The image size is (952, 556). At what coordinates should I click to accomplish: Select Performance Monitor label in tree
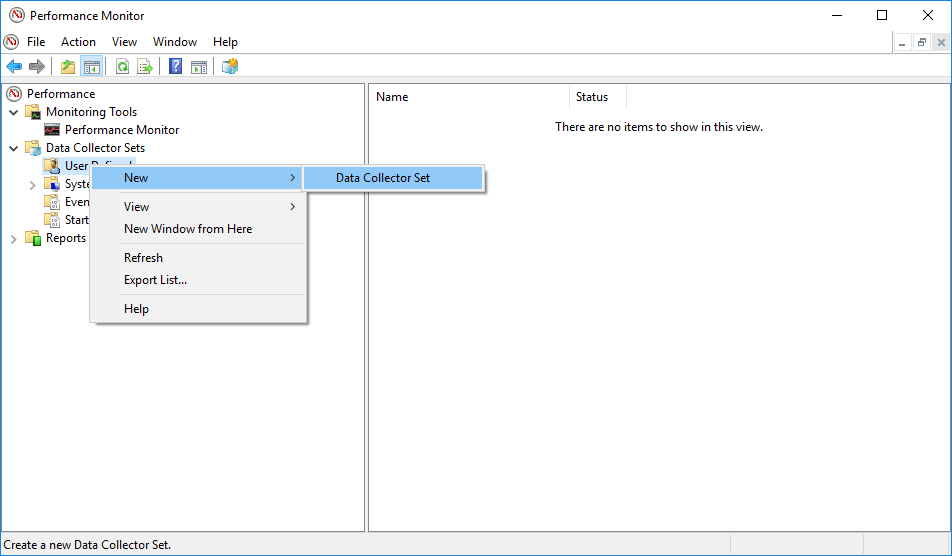click(x=122, y=130)
